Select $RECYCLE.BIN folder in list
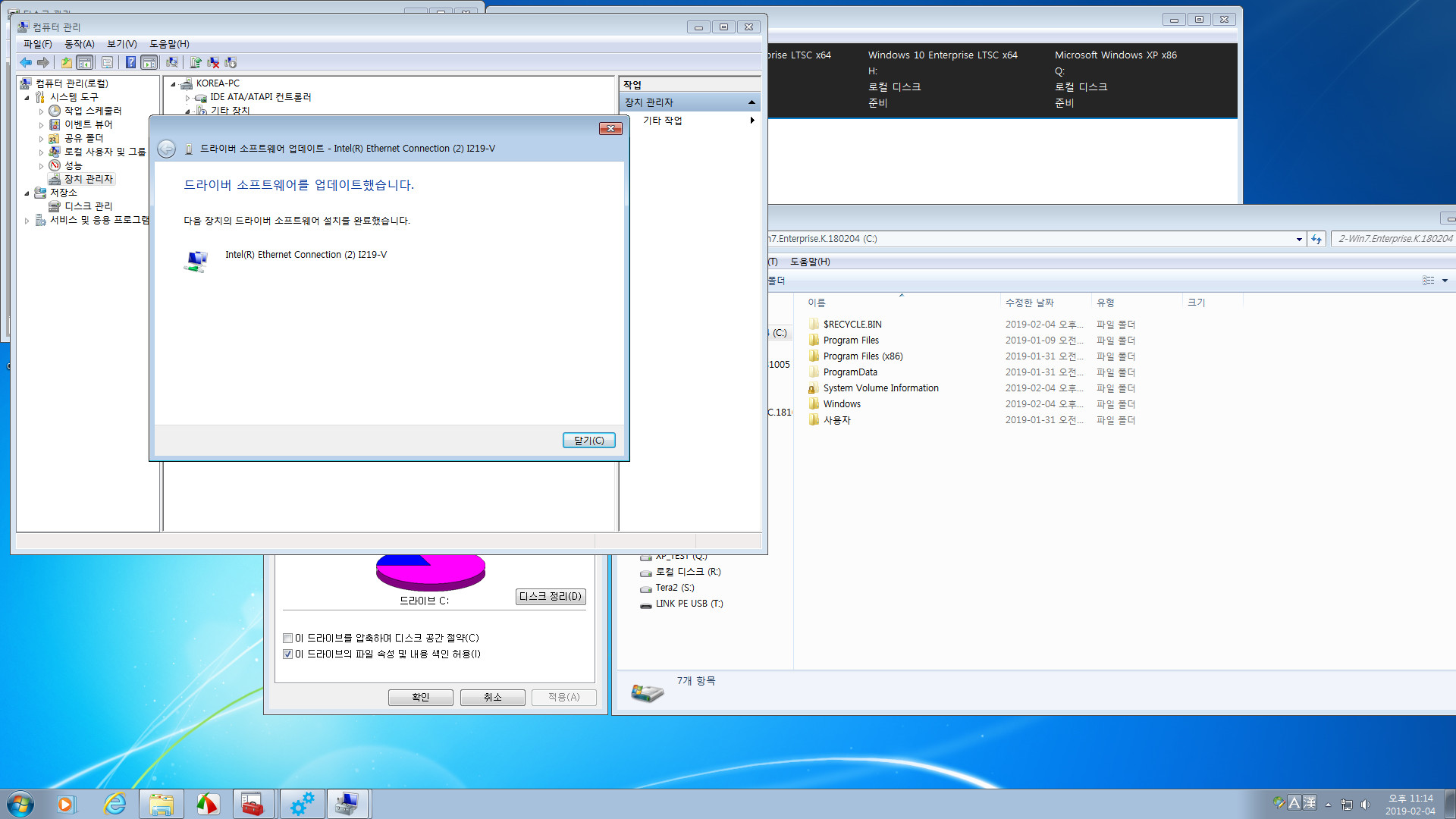 point(852,325)
